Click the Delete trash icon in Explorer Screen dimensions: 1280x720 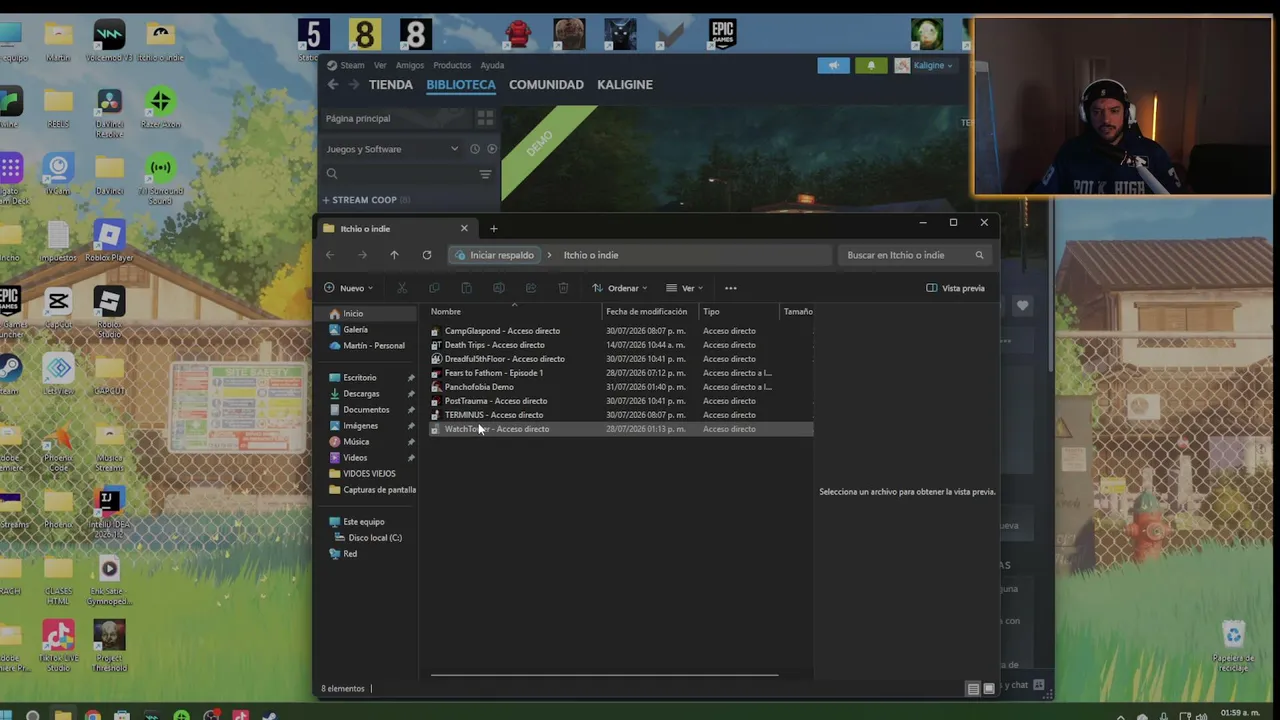[563, 288]
